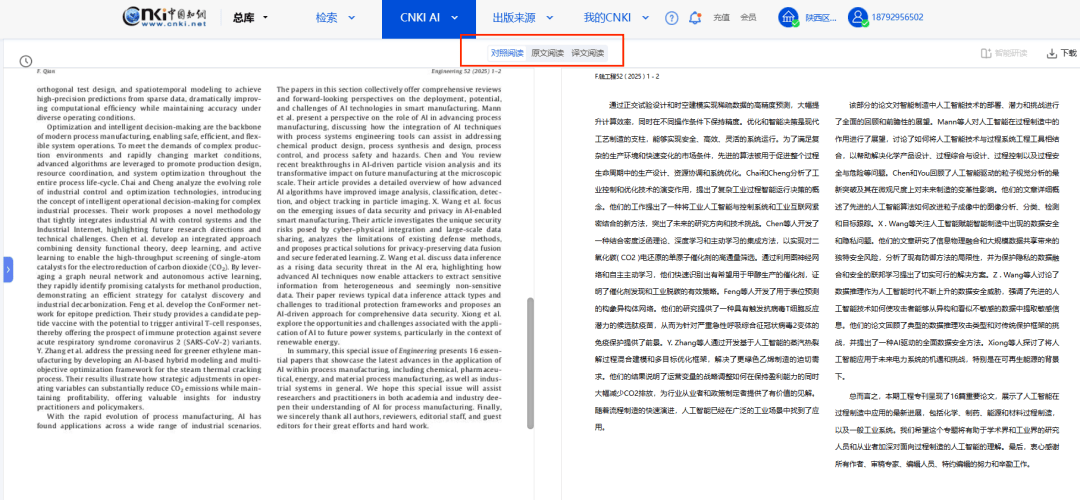Open the notifications bell

[x=696, y=18]
